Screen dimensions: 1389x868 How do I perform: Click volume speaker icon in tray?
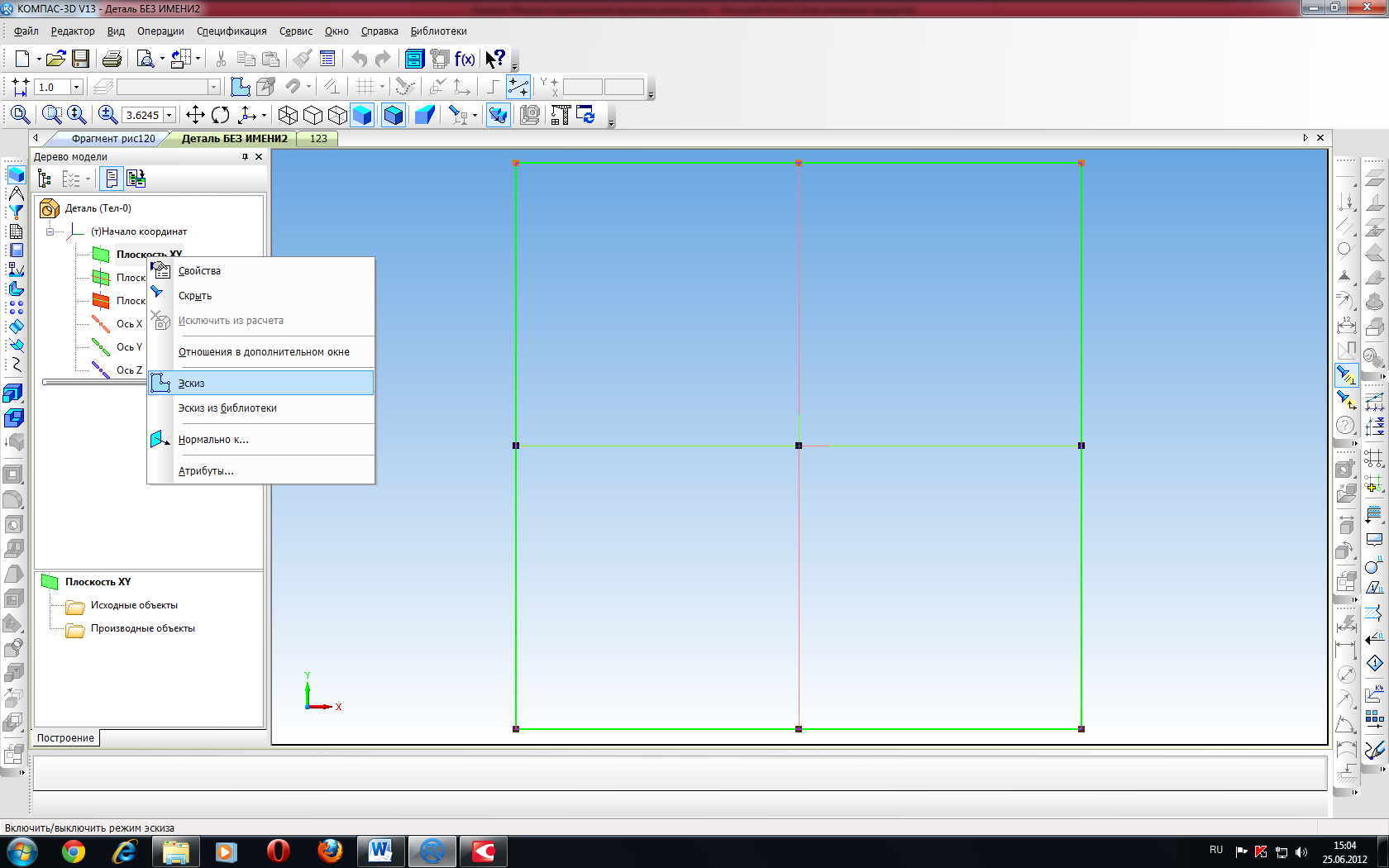coord(1301,851)
